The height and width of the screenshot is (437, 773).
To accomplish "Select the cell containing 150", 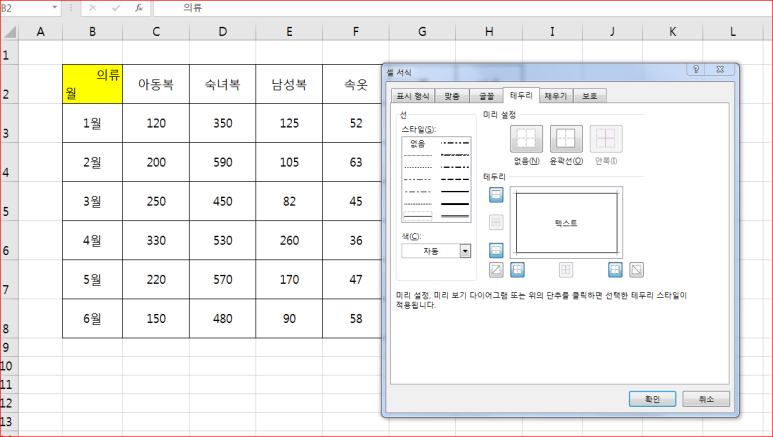I will tap(156, 319).
